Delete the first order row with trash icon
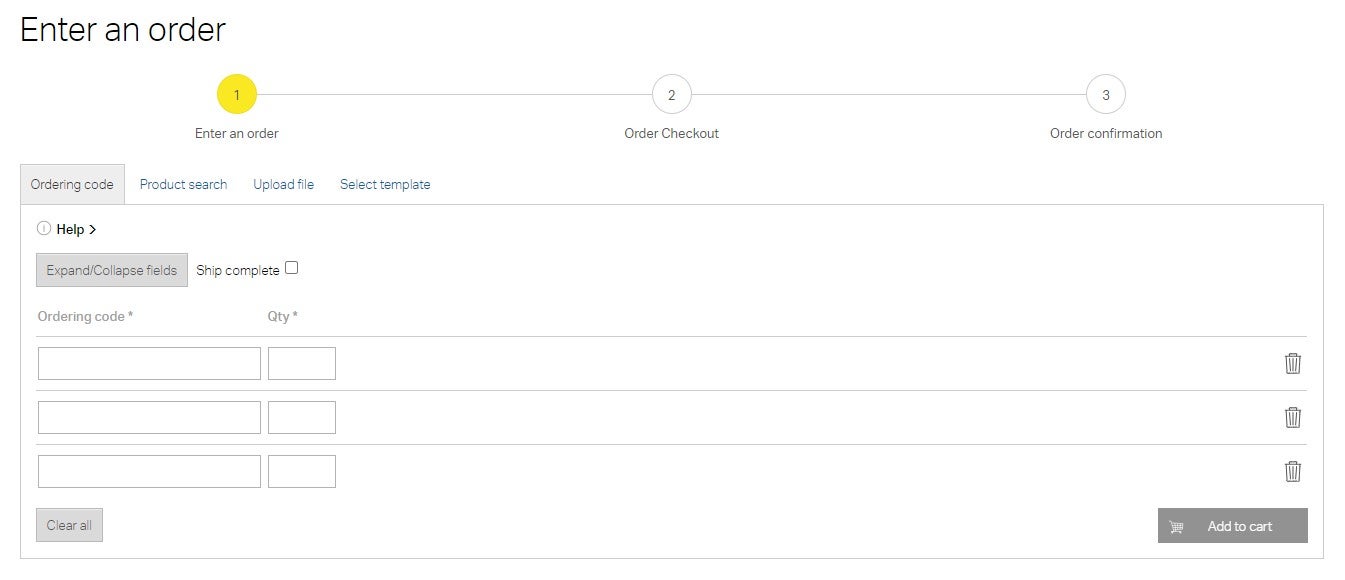This screenshot has width=1345, height=580. coord(1292,363)
